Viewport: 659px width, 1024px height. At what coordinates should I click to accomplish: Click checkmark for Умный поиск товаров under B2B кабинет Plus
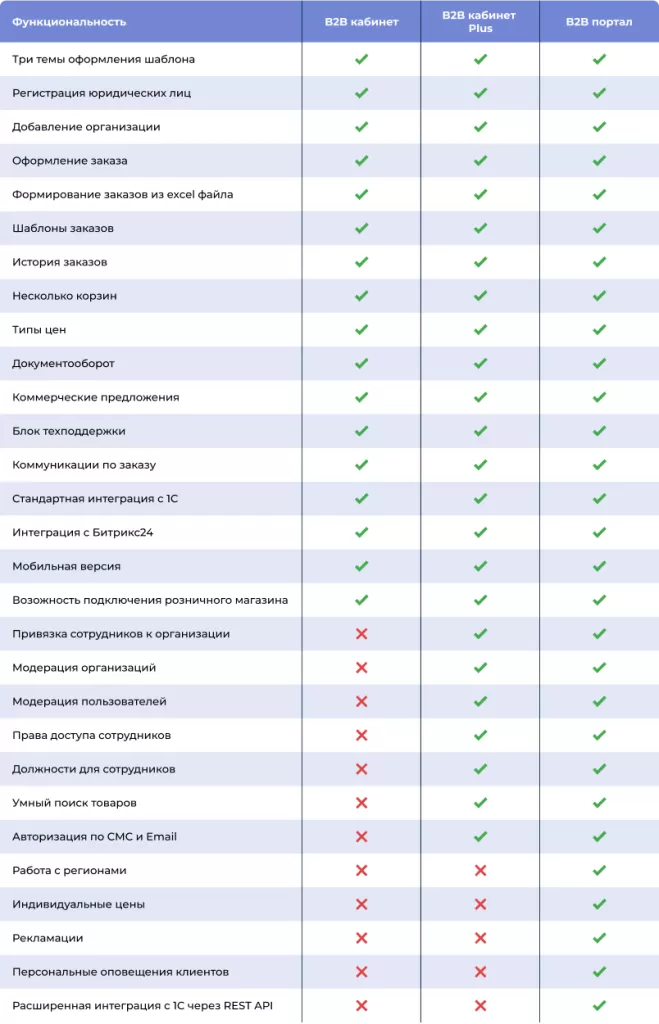480,802
